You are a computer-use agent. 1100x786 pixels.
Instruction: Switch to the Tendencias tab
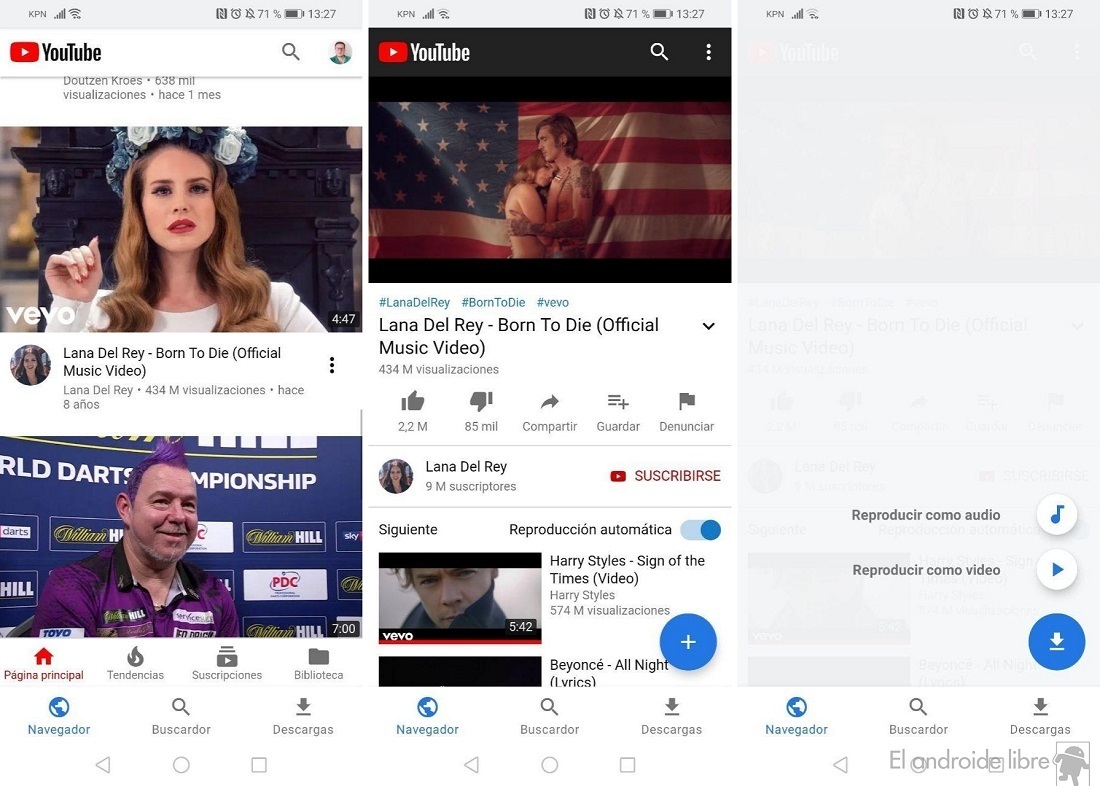click(135, 665)
